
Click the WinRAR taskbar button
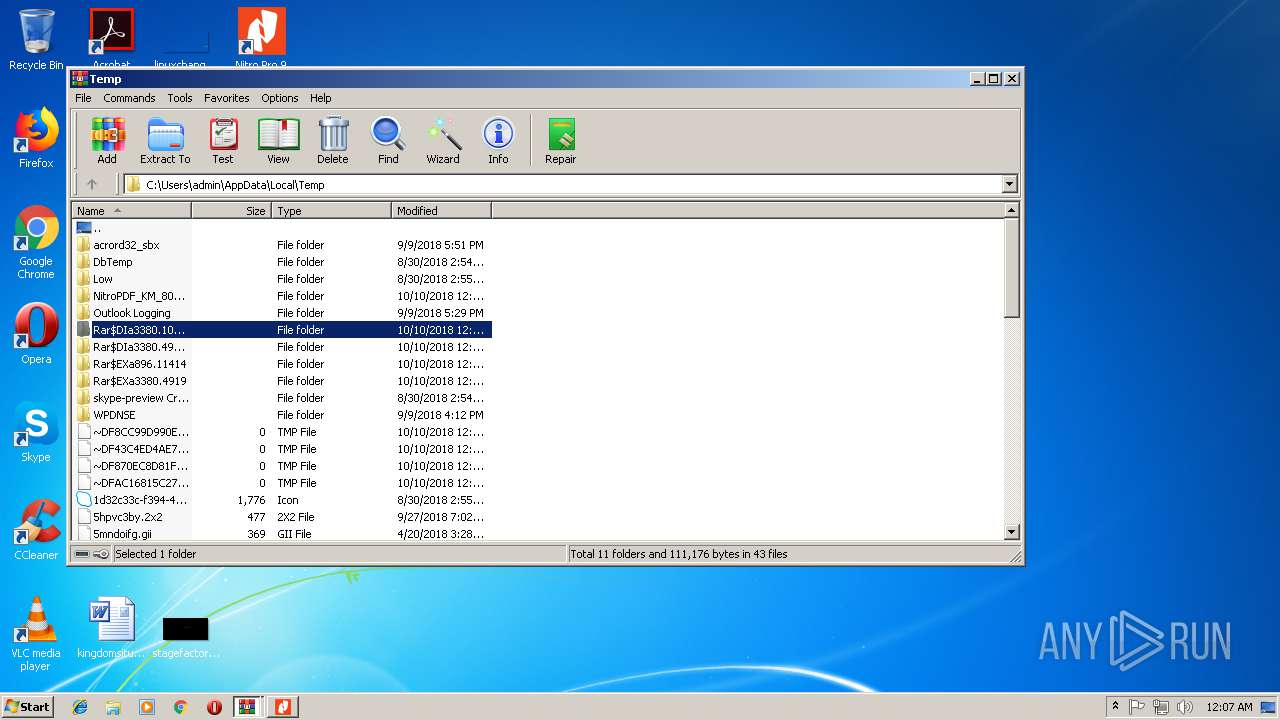248,707
